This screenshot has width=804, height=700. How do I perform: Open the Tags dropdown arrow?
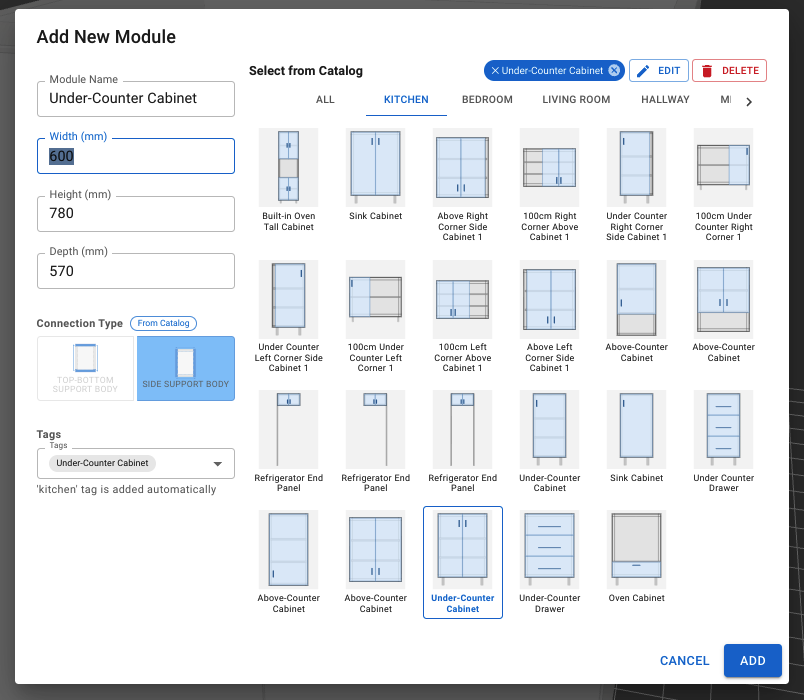pos(218,464)
